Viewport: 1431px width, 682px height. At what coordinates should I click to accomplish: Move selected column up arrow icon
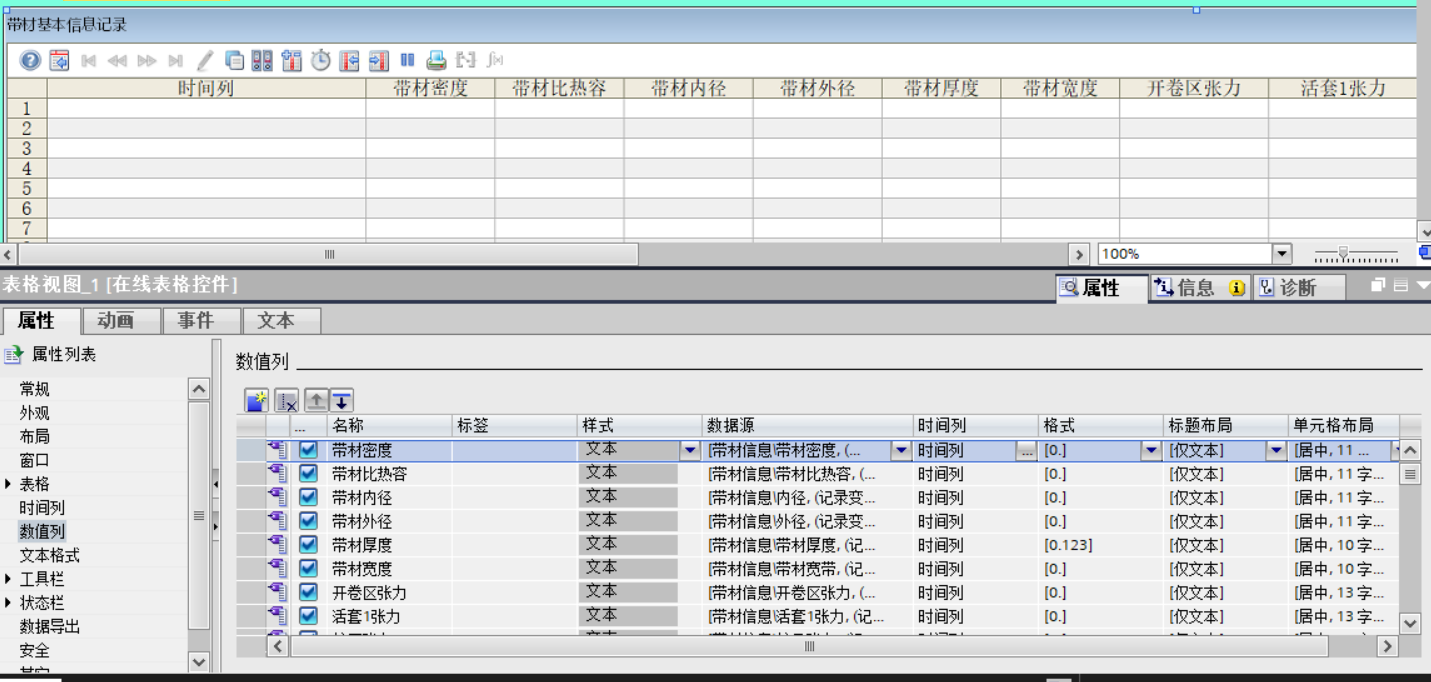point(316,402)
